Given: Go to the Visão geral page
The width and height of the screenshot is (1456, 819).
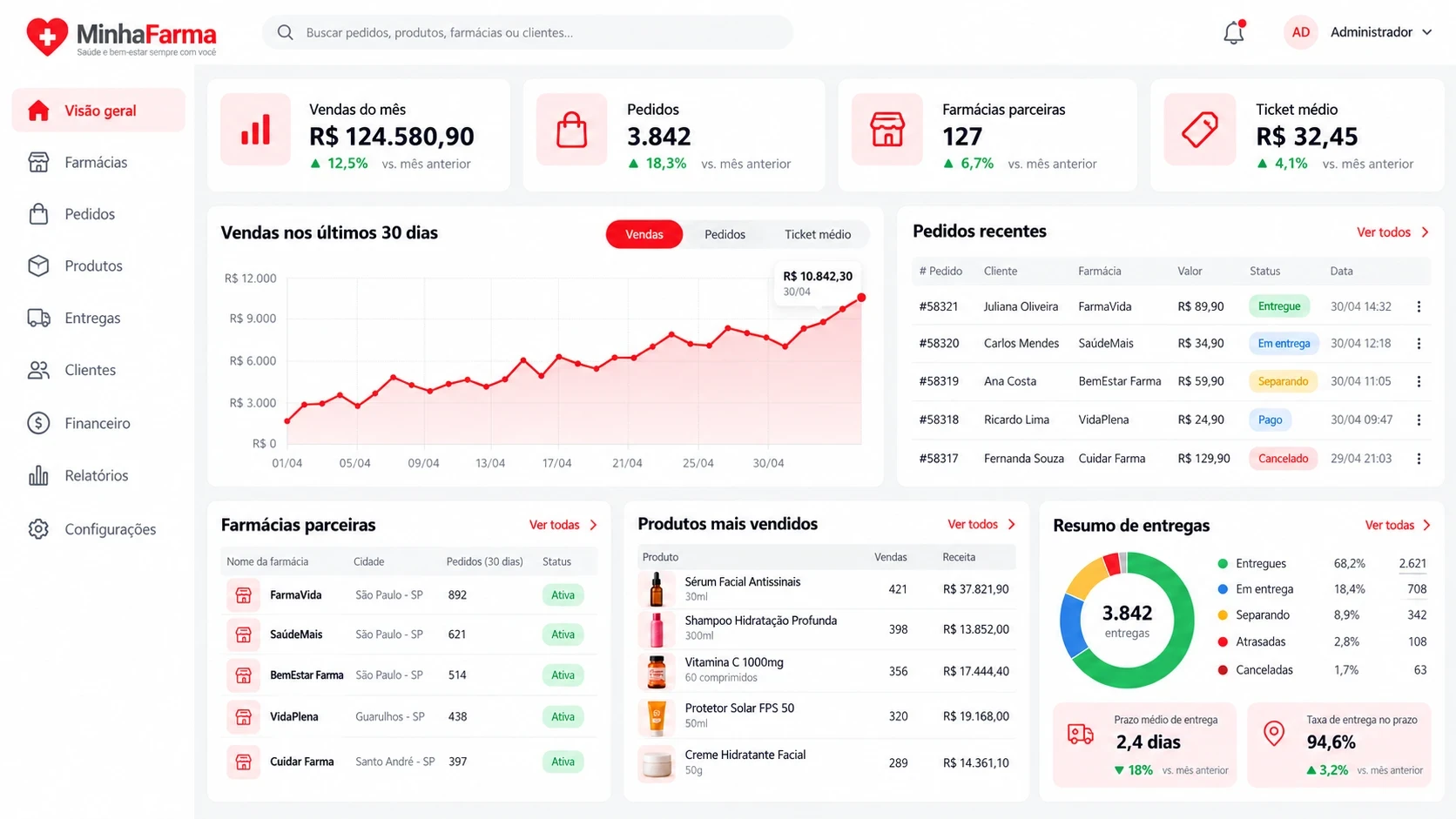Looking at the screenshot, I should tap(98, 111).
